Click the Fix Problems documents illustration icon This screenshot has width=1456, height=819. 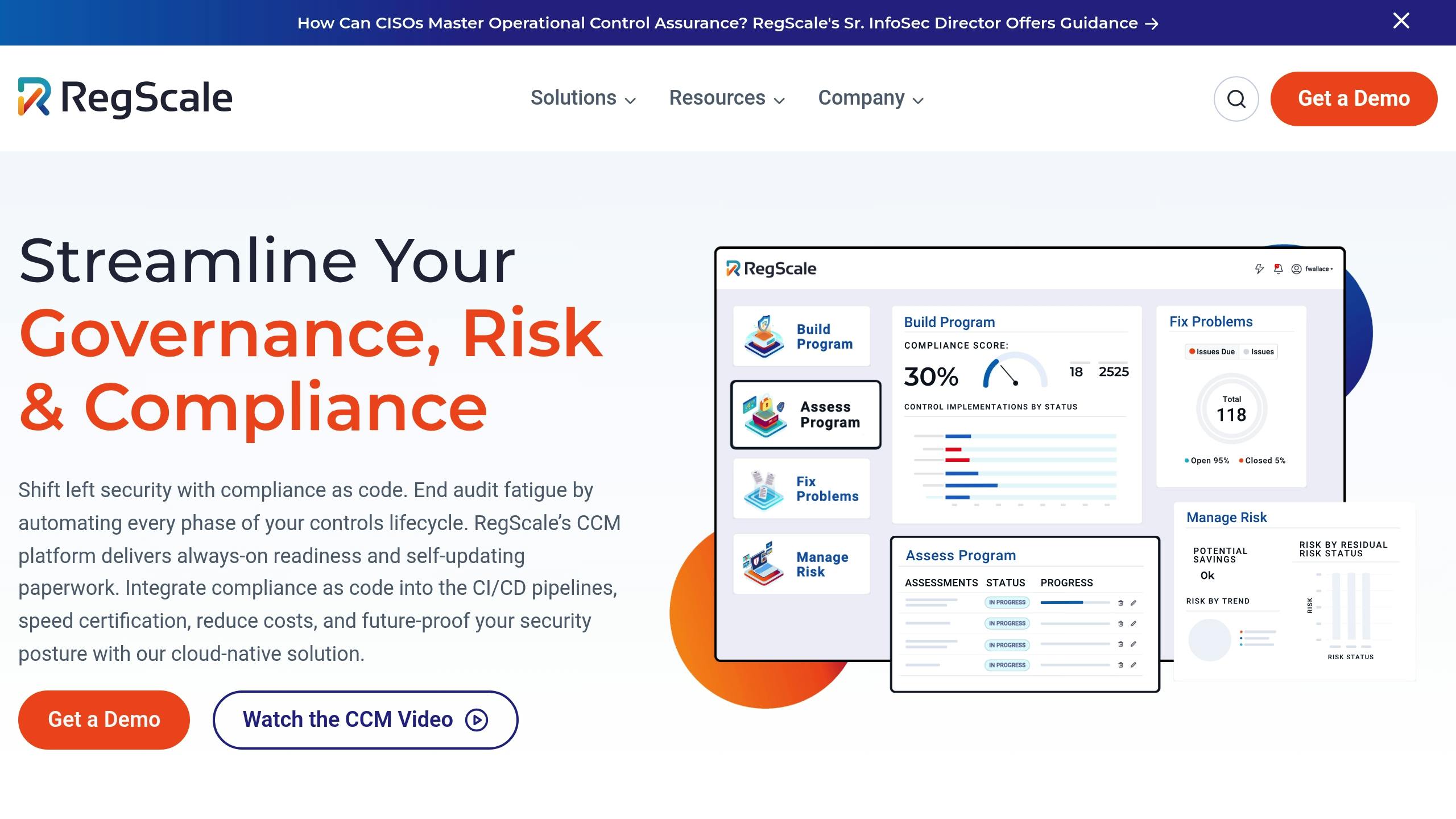pyautogui.click(x=763, y=490)
